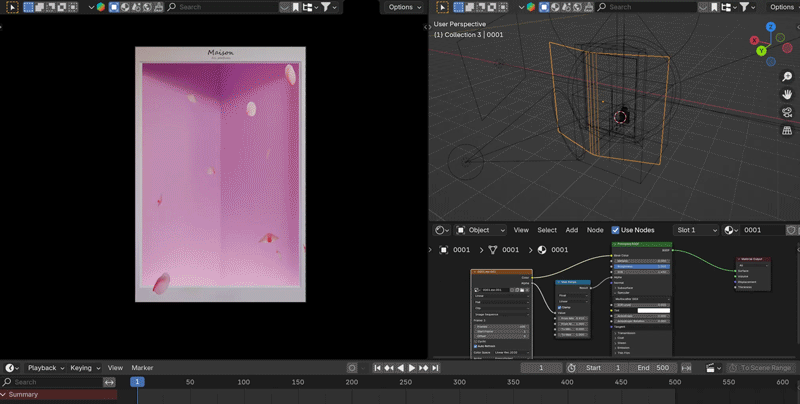This screenshot has height=404, width=800.
Task: Click the material name field 0001 in node header
Action: pos(762,230)
